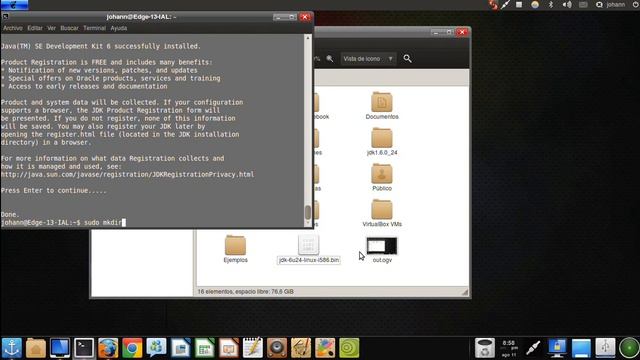640x360 pixels.
Task: Click the green spiral app in the dock
Action: tap(349, 348)
